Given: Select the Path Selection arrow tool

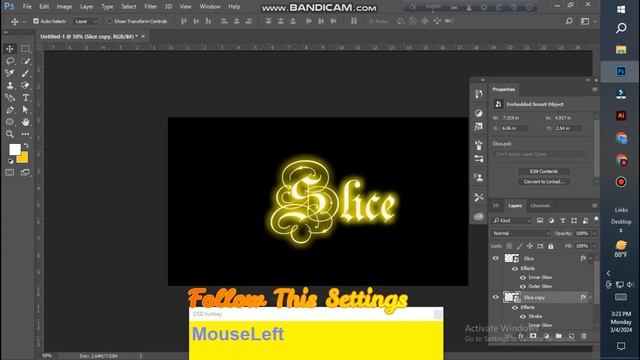Looking at the screenshot, I should pos(25,110).
